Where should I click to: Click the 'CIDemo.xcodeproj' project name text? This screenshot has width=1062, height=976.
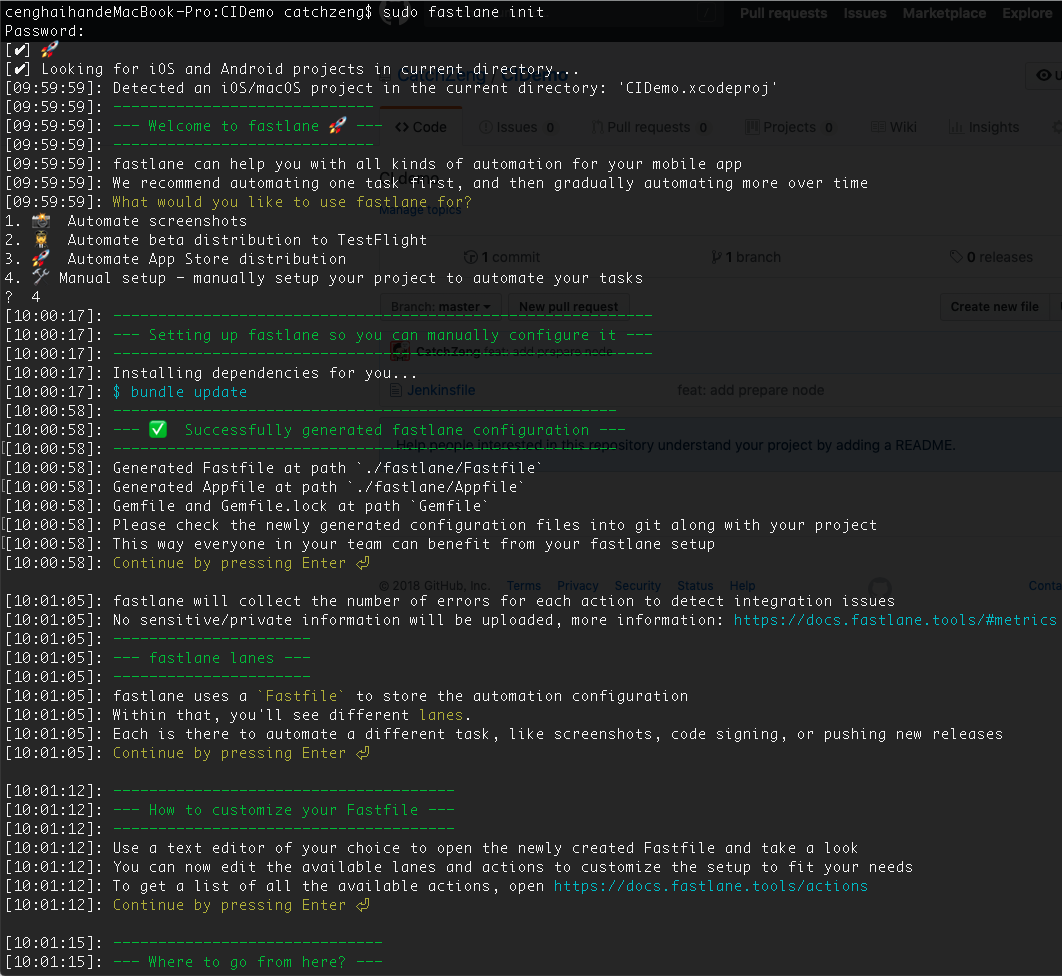click(697, 88)
